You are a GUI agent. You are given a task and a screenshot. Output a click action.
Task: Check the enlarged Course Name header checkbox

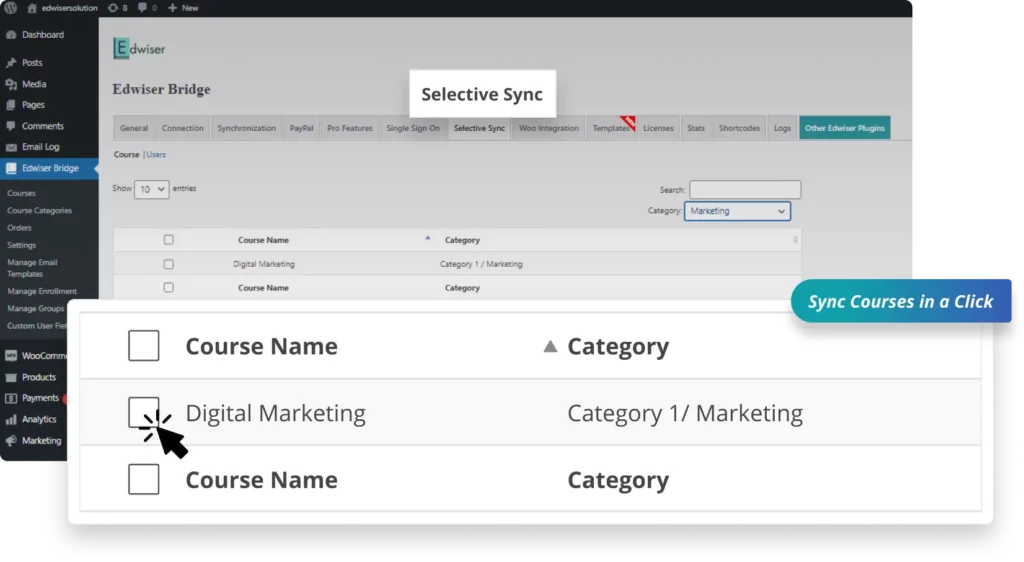pos(144,345)
